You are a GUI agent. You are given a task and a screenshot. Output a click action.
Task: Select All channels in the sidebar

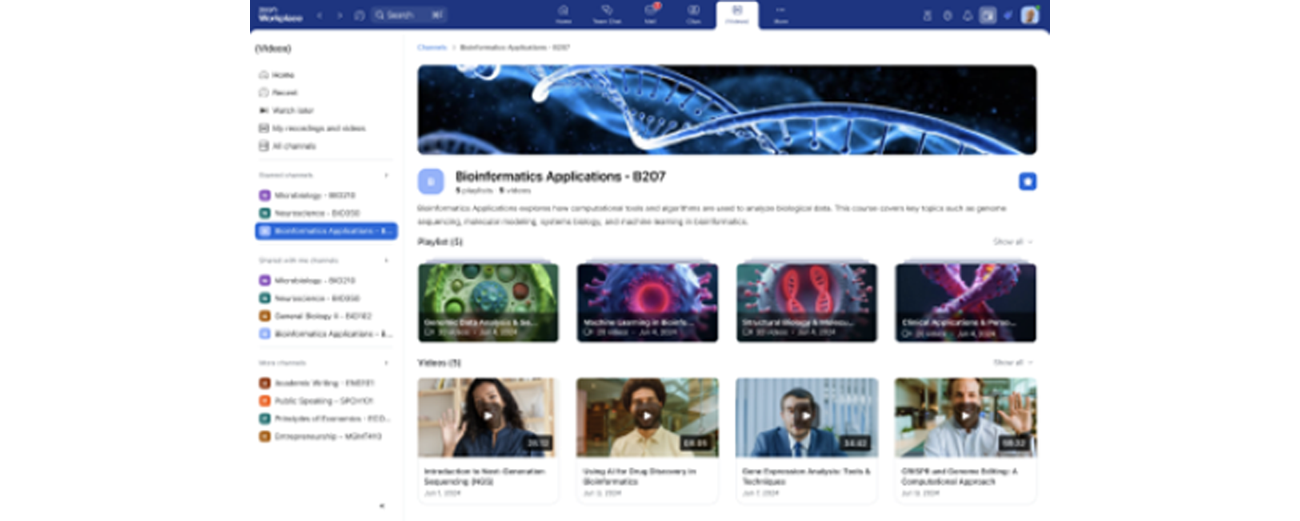(x=293, y=146)
